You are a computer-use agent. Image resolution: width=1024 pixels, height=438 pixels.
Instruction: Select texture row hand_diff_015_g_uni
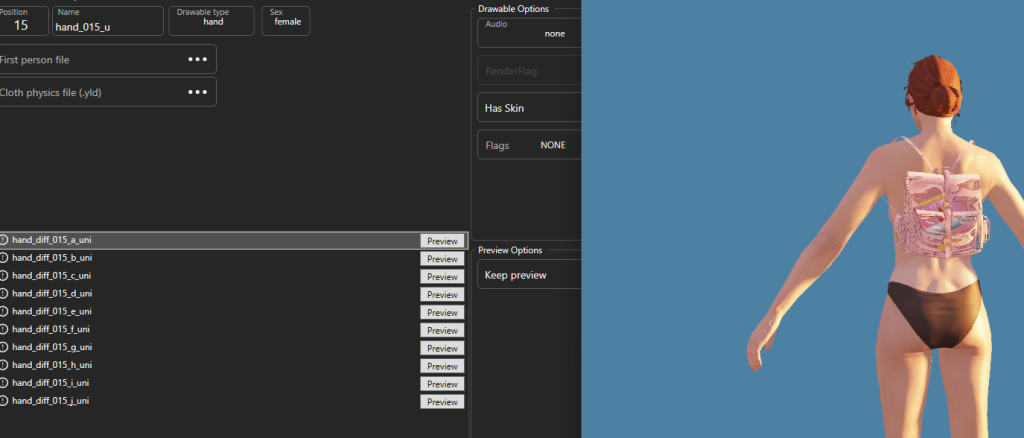pyautogui.click(x=233, y=347)
